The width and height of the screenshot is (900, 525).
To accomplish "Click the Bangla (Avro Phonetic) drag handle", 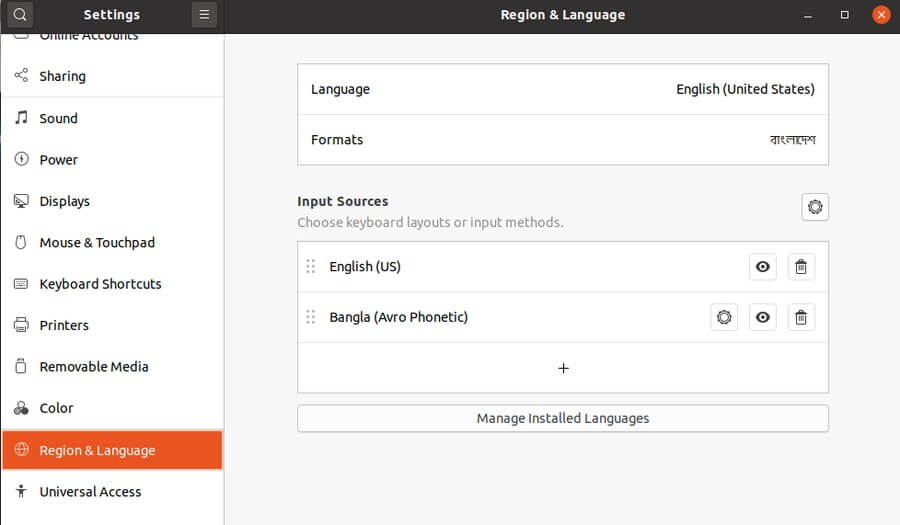I will (x=311, y=317).
